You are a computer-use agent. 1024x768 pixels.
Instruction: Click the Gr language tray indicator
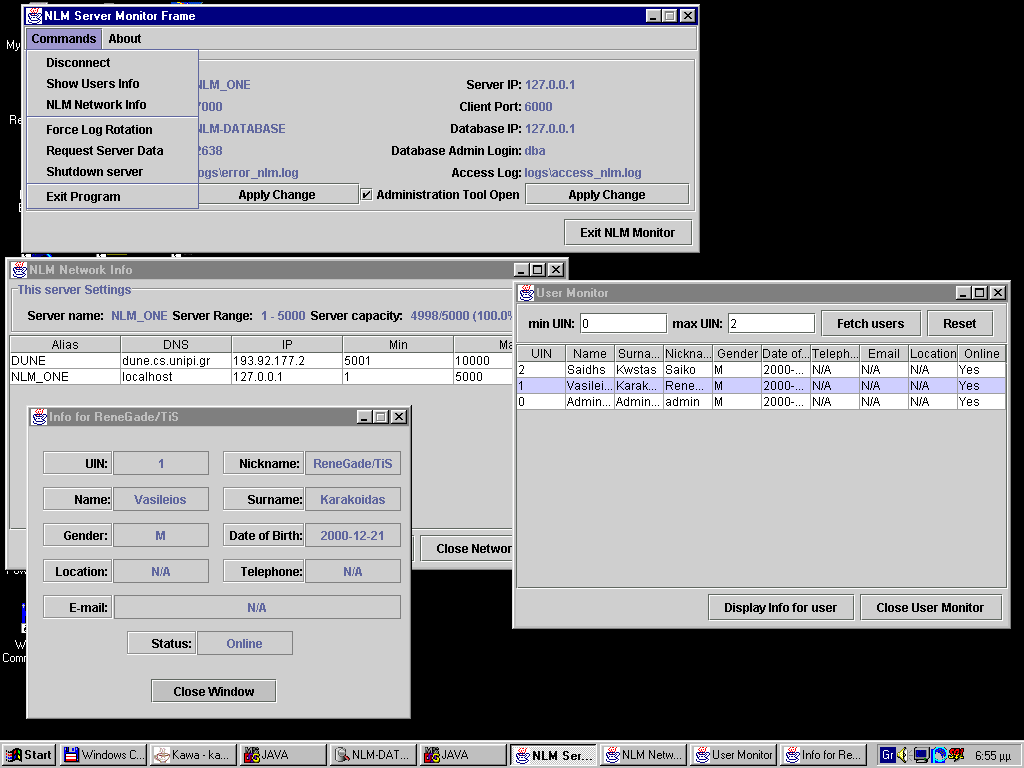pyautogui.click(x=888, y=755)
